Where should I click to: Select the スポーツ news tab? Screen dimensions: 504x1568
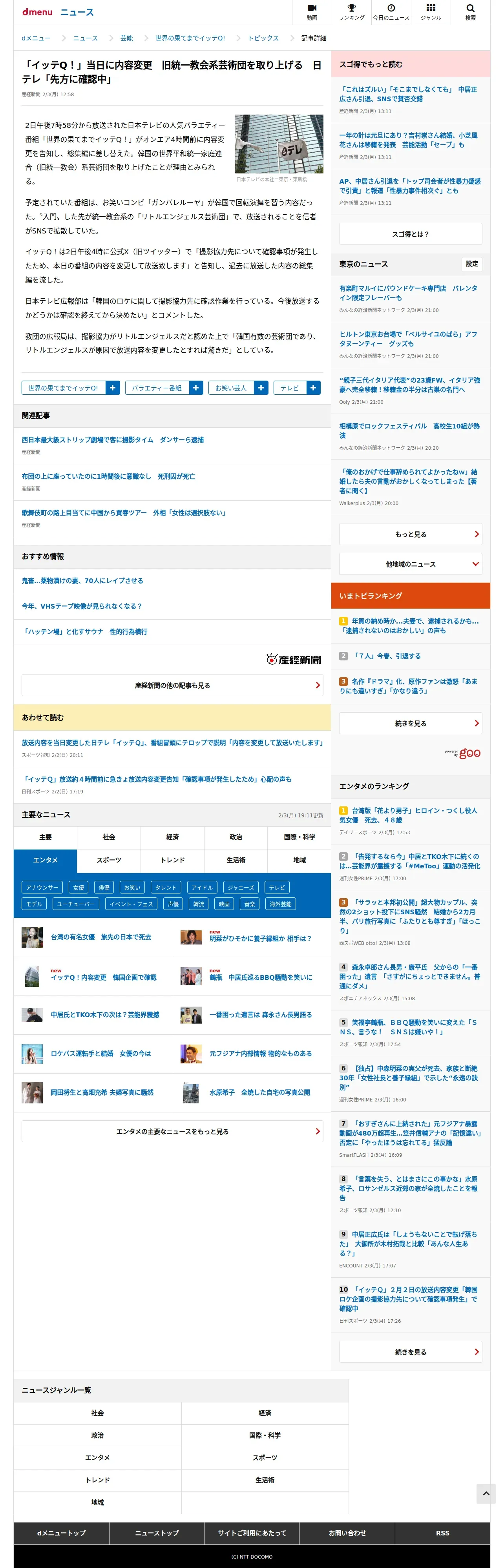109,861
